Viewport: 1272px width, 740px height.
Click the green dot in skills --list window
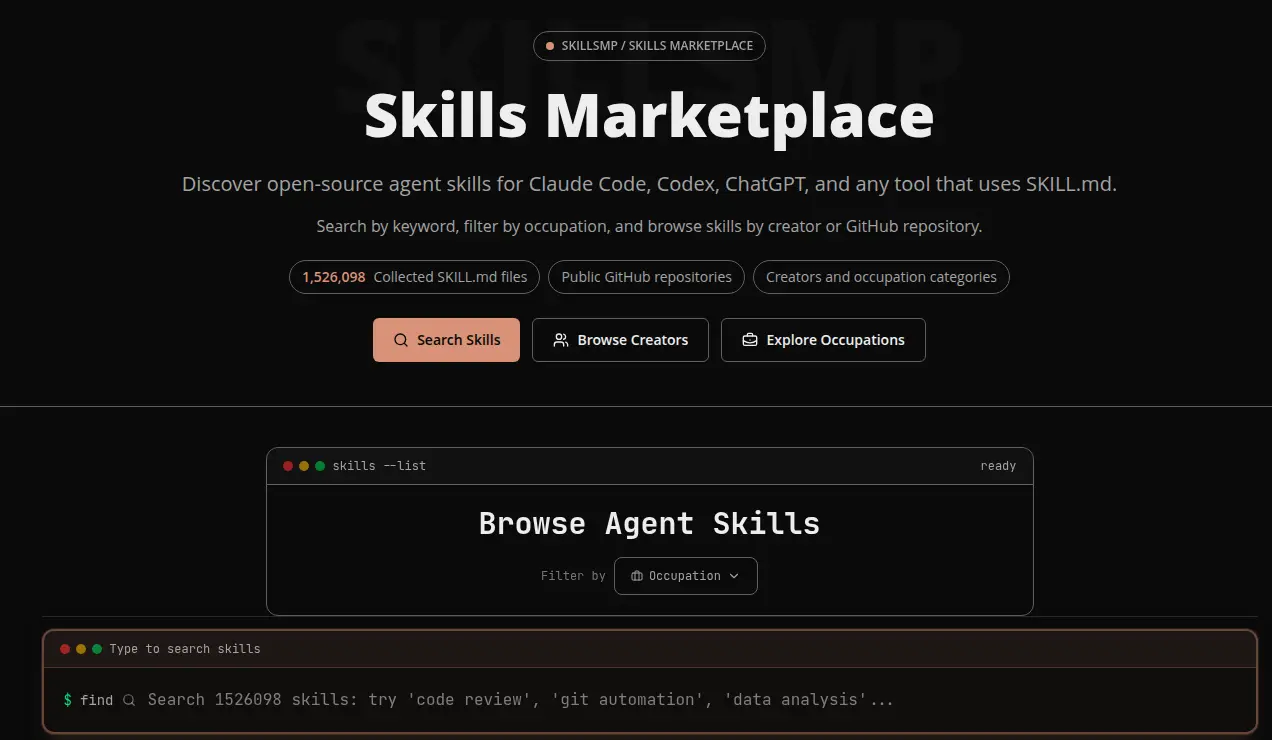[320, 466]
